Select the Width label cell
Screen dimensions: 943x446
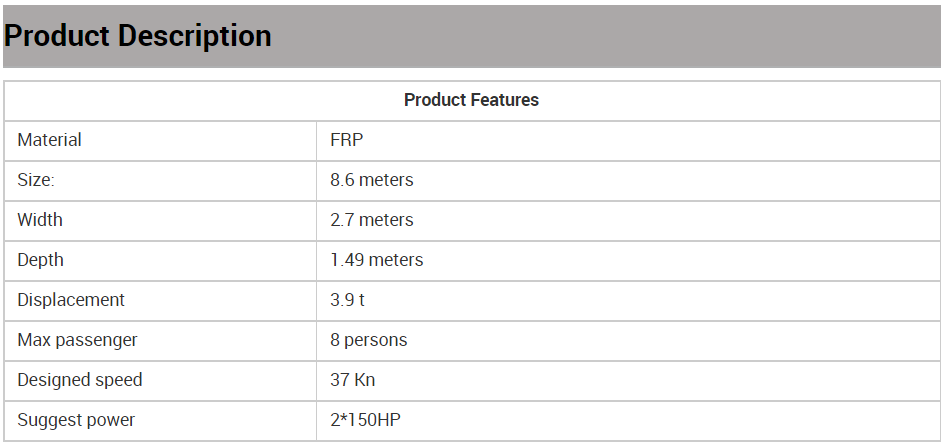pos(40,220)
